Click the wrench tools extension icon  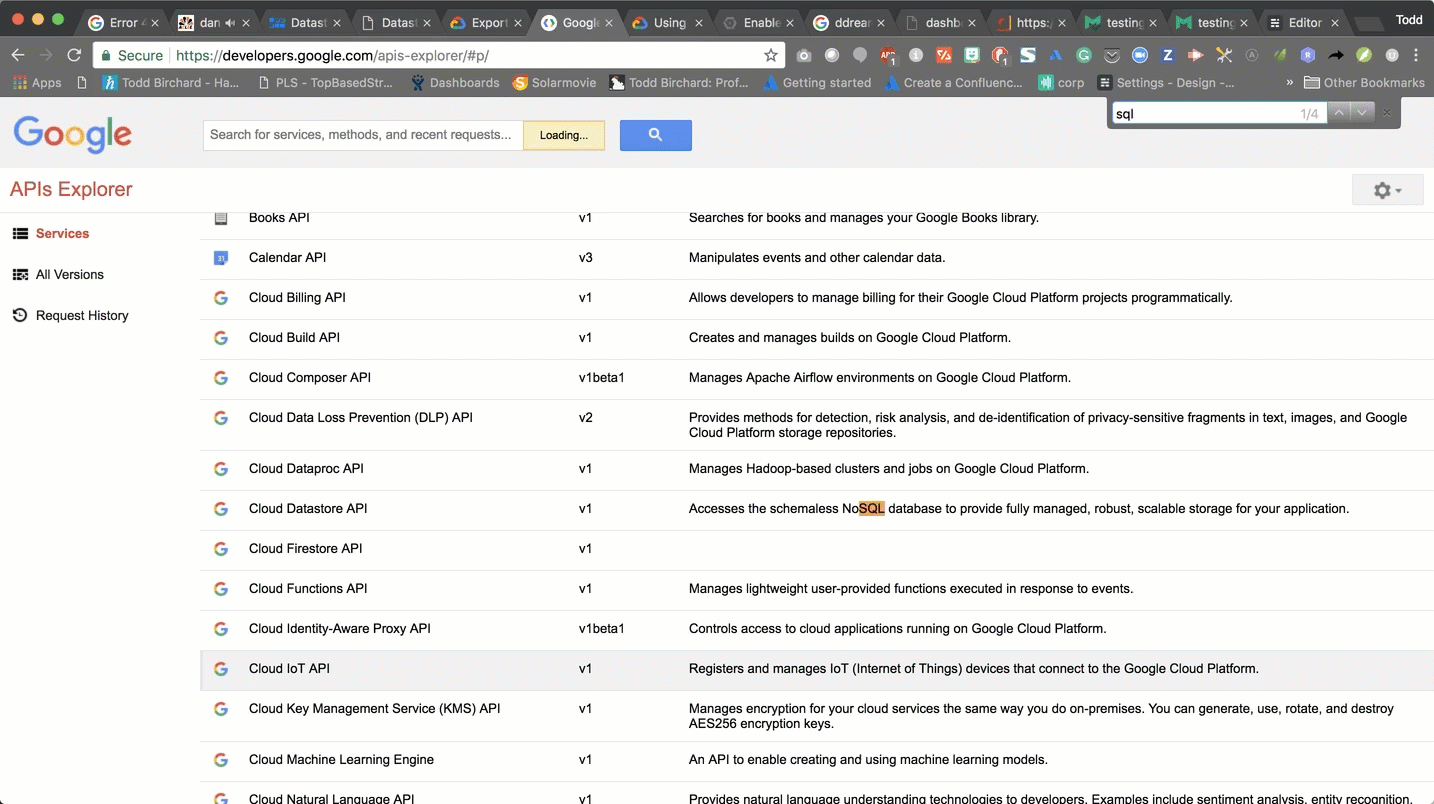tap(1223, 55)
